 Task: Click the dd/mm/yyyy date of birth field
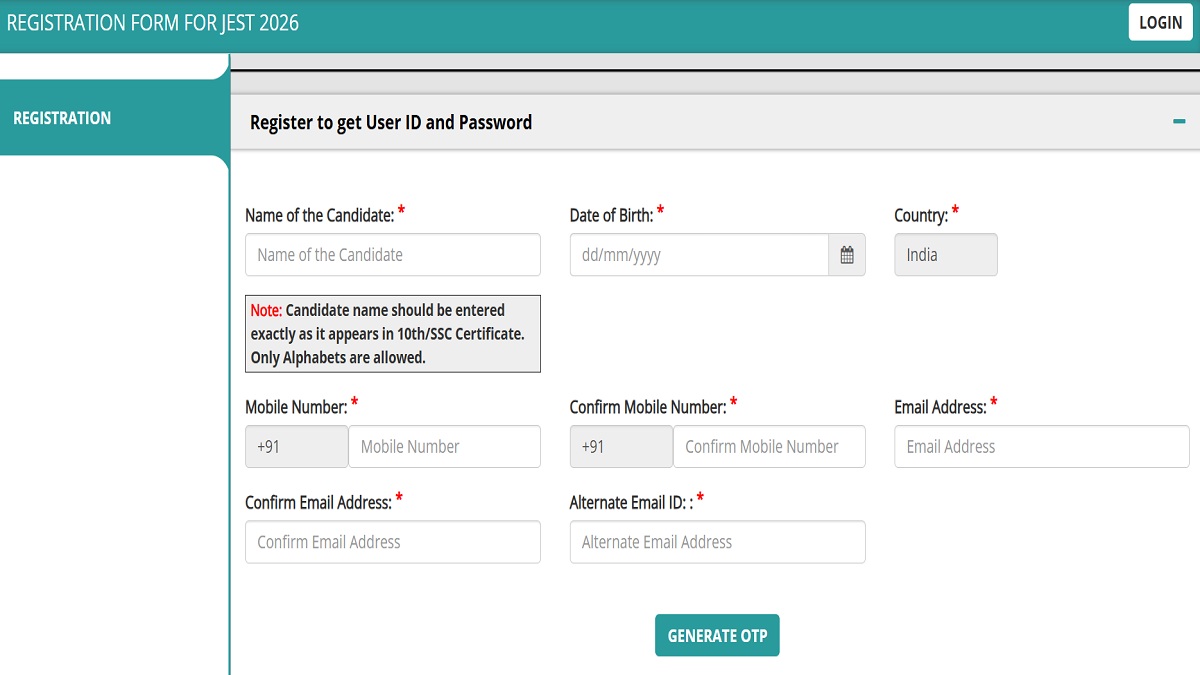(699, 255)
